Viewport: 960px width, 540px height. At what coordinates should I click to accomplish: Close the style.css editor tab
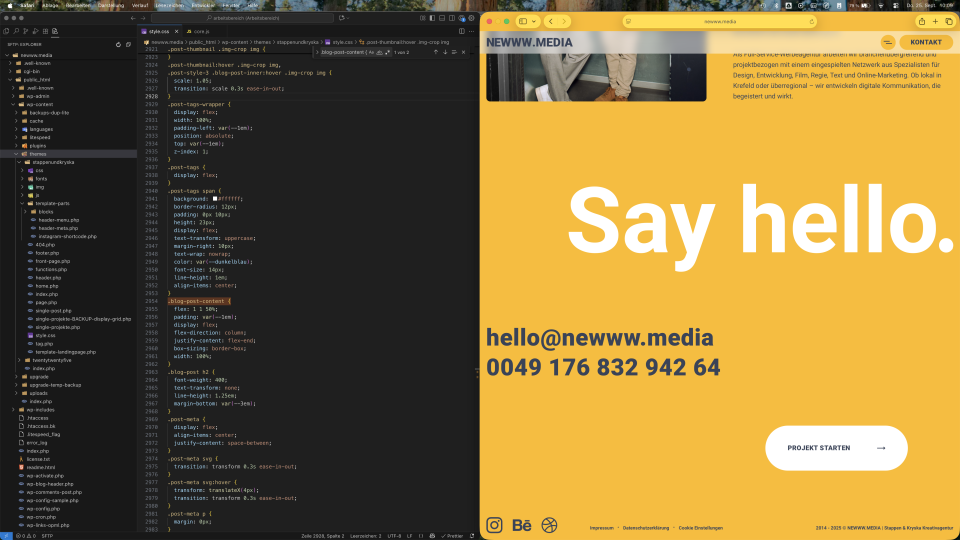[x=176, y=31]
